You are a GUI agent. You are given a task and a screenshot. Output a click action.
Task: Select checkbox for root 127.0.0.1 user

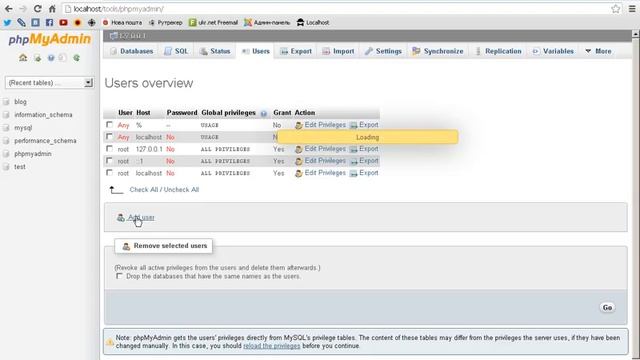[109, 149]
